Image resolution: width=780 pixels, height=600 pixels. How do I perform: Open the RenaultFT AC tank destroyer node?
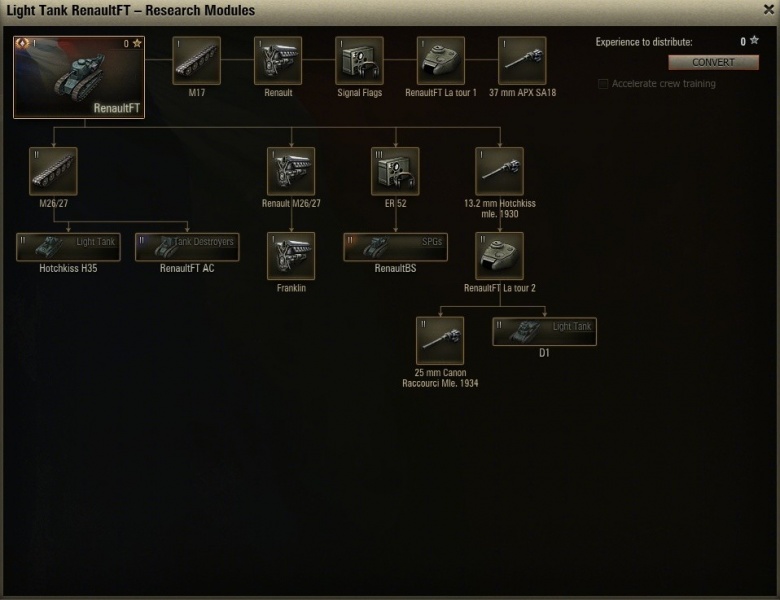pyautogui.click(x=187, y=247)
